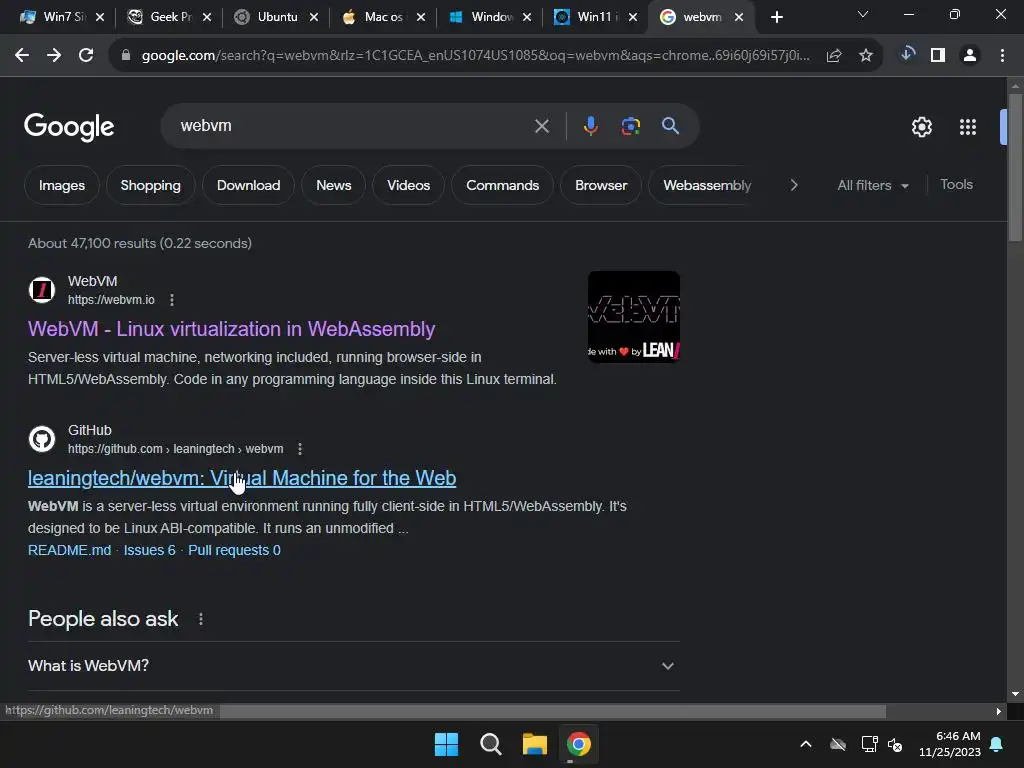This screenshot has width=1024, height=768.
Task: Open the Chrome downloads icon
Action: pos(907,55)
